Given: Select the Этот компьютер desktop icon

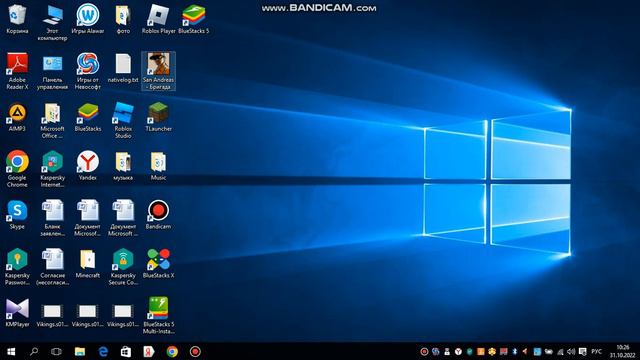Looking at the screenshot, I should tap(52, 23).
